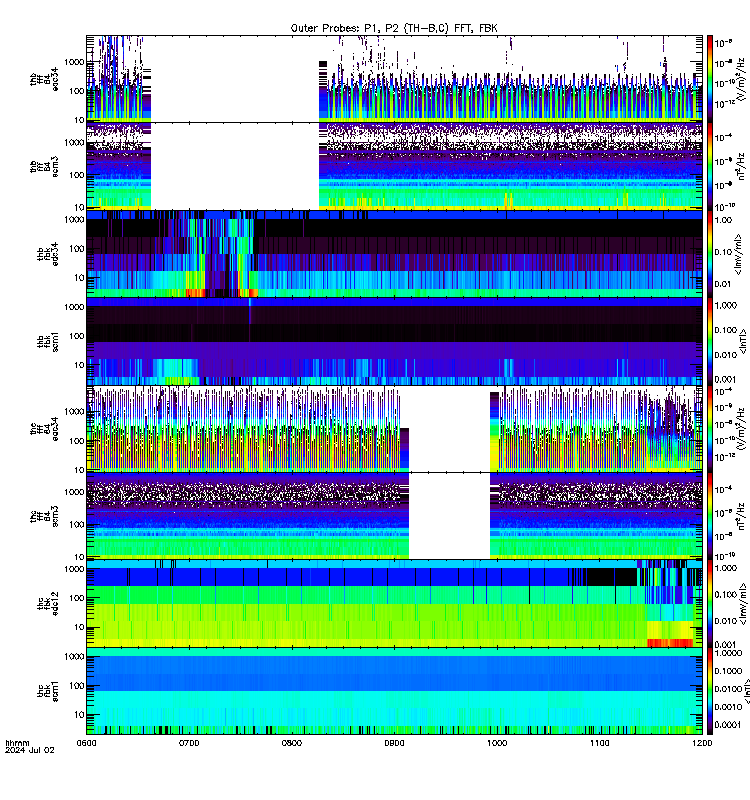
Task: Click the 100 tick label of thb fbk edc34 panel
Action: [x=77, y=248]
